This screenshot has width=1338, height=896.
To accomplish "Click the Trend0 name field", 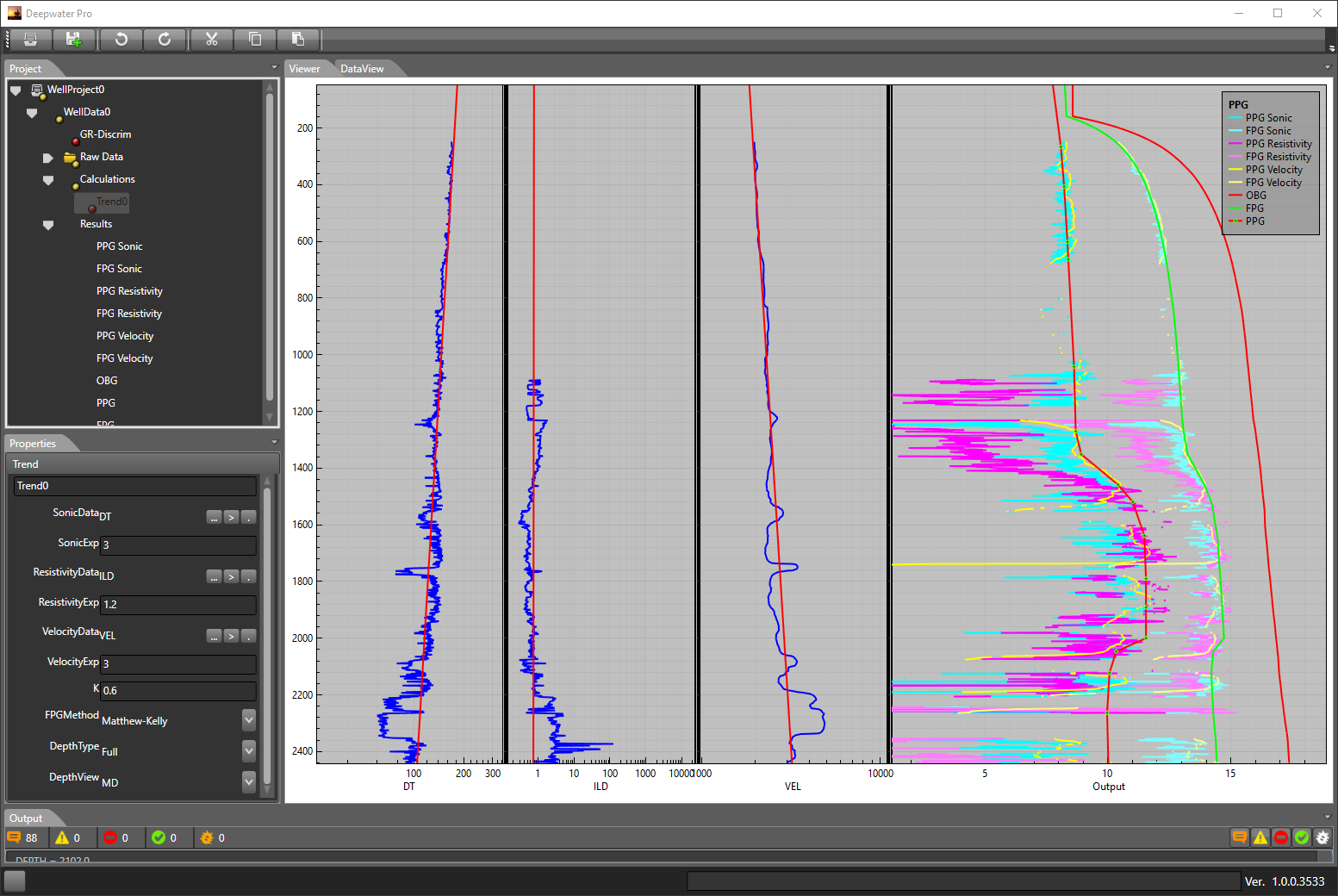I will point(135,486).
